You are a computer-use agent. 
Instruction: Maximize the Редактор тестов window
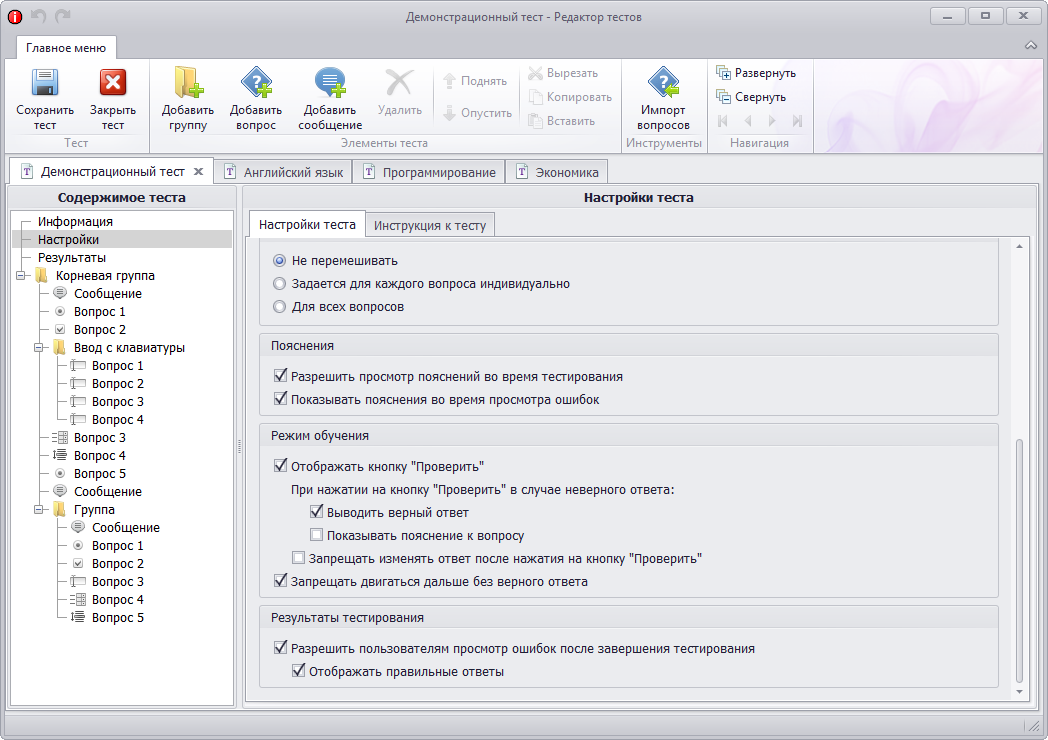coord(985,17)
